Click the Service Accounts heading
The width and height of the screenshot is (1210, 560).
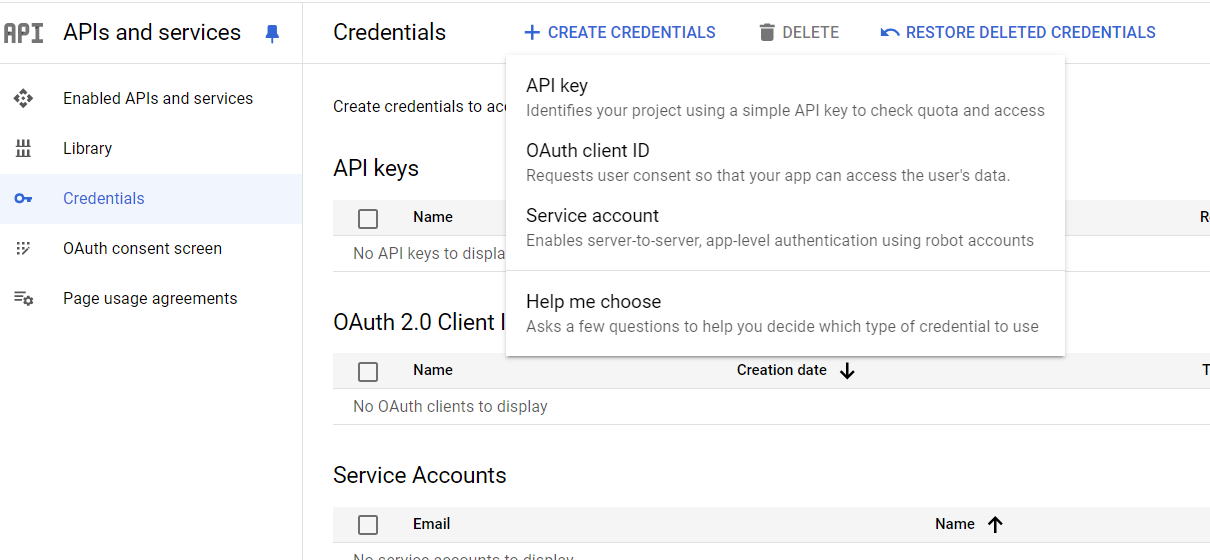click(420, 475)
